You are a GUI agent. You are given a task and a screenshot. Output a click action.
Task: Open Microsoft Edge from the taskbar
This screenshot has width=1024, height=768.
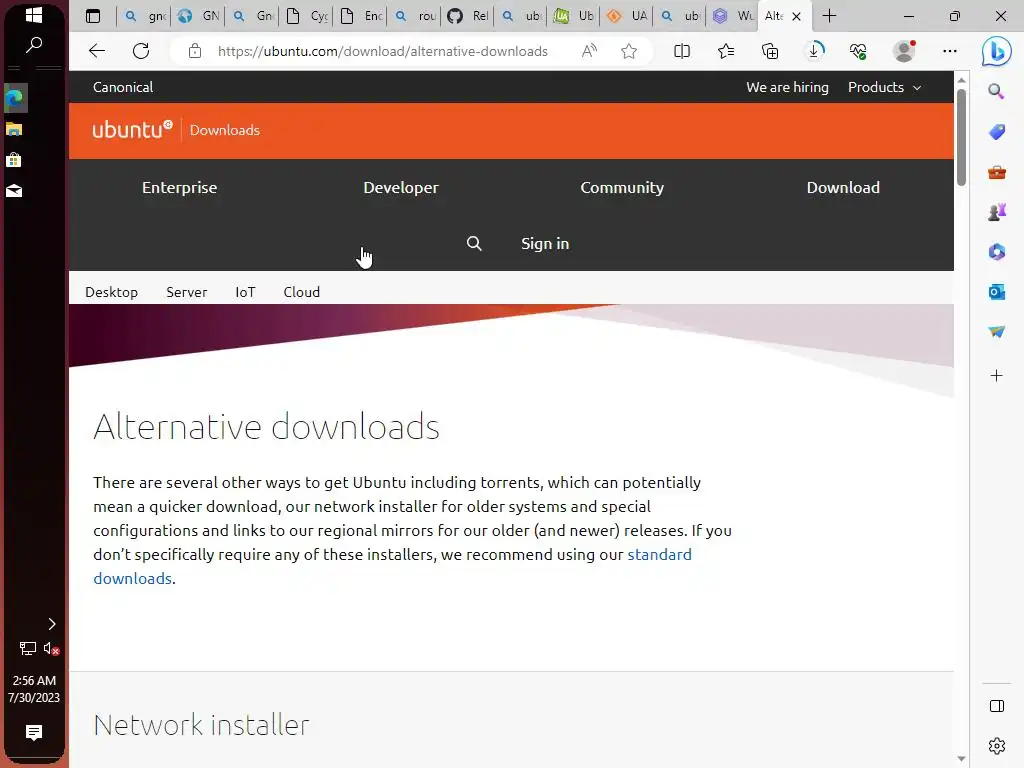click(14, 99)
